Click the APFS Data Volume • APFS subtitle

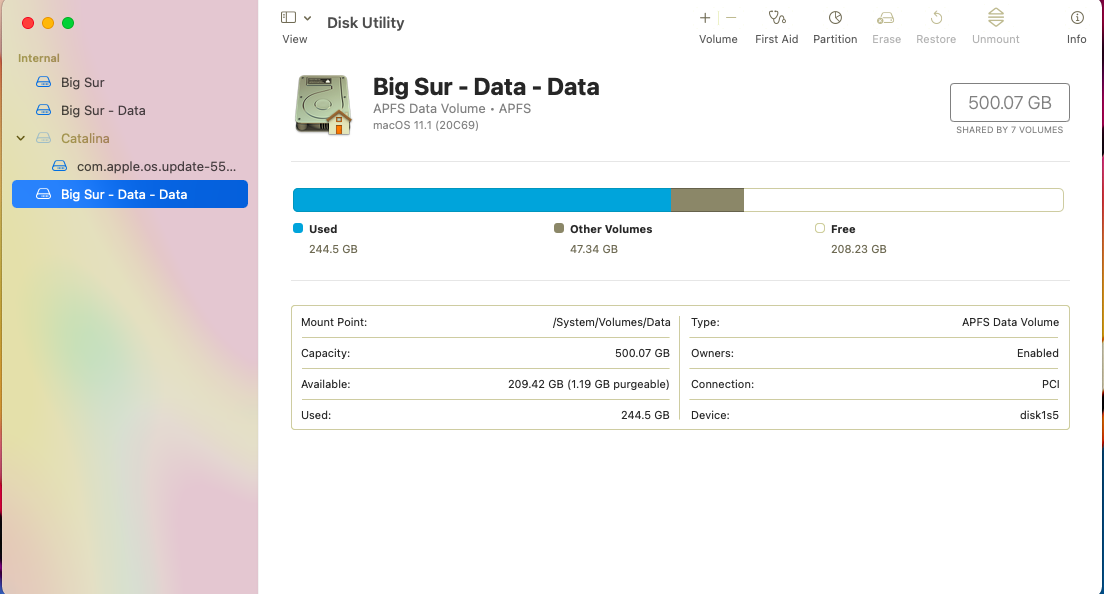coord(452,108)
